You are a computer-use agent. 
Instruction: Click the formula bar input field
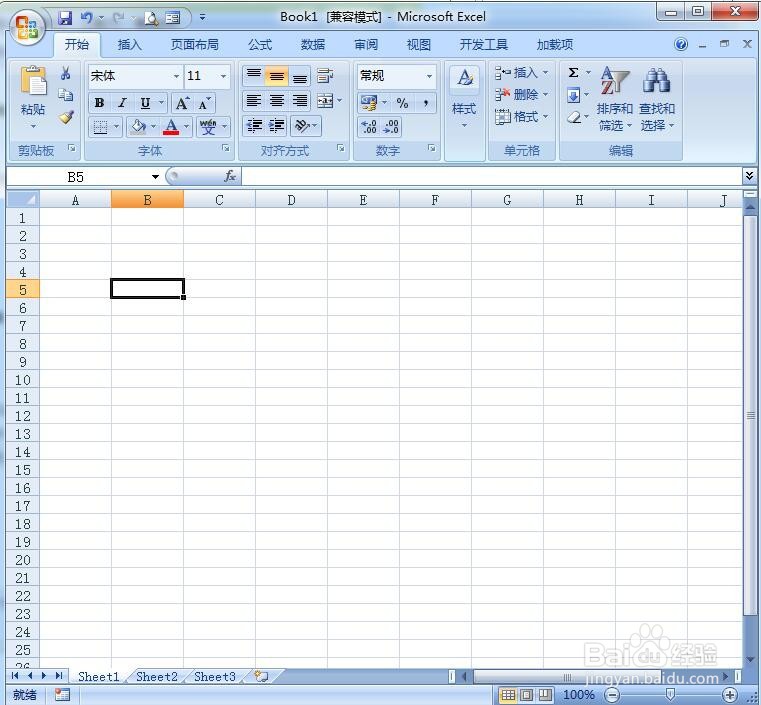tap(492, 176)
